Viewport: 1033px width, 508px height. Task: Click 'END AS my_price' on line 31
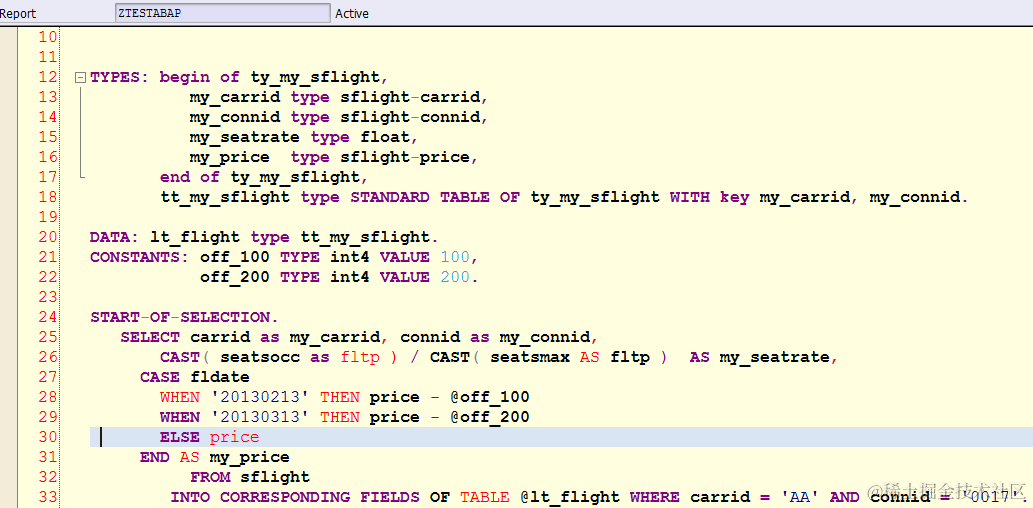[214, 457]
